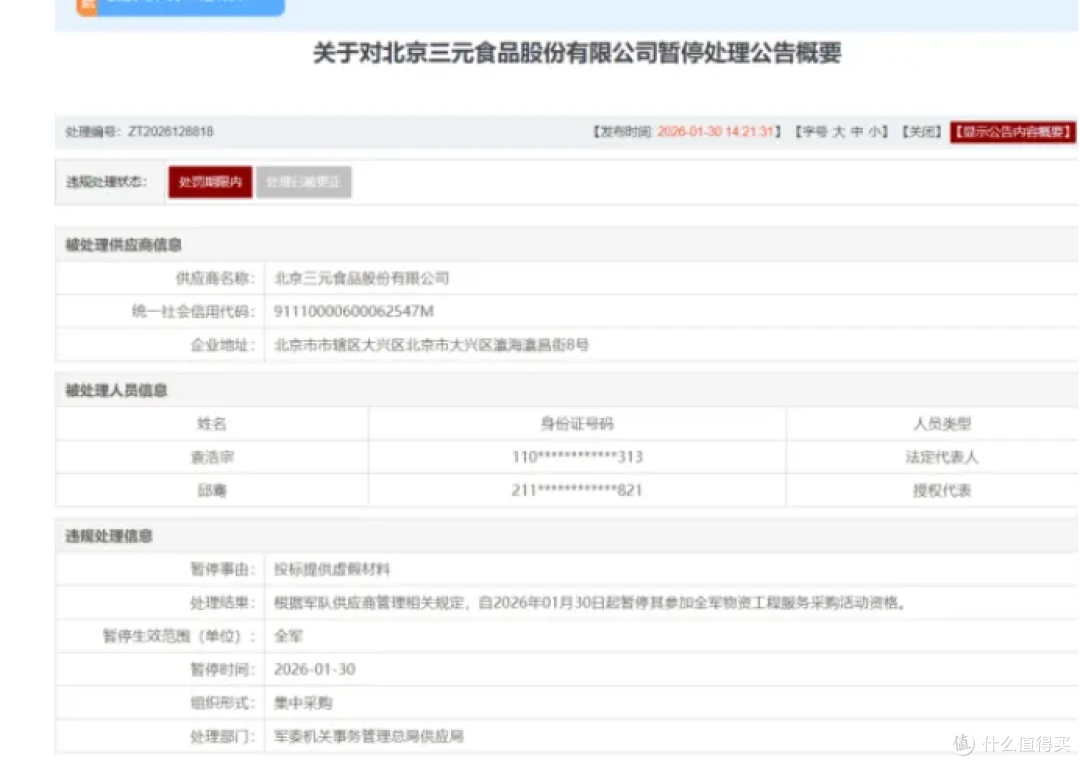Click the 企业地址 address value
Viewport: 1080px width, 766px height.
pyautogui.click(x=431, y=344)
